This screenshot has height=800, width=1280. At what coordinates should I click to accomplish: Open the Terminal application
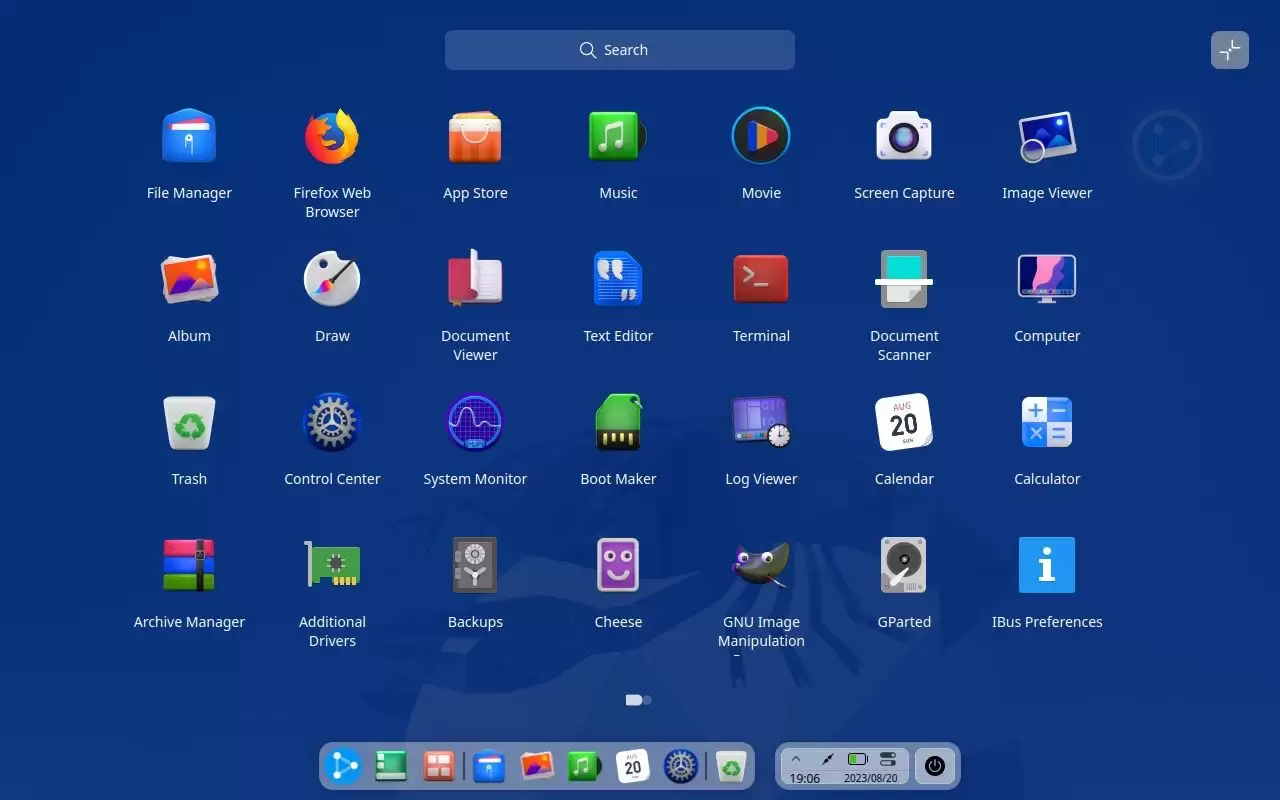[761, 278]
